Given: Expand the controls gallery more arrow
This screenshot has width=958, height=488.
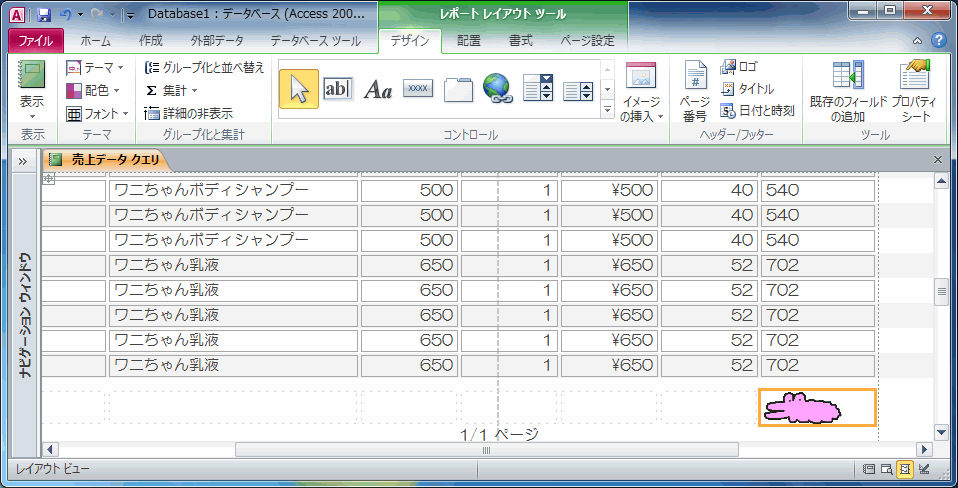Looking at the screenshot, I should pyautogui.click(x=607, y=110).
